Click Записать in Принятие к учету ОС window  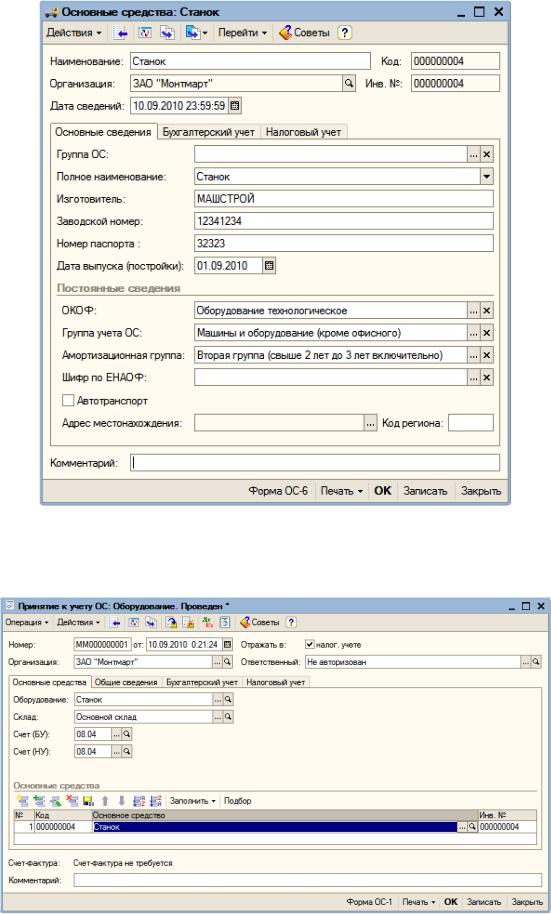click(484, 902)
